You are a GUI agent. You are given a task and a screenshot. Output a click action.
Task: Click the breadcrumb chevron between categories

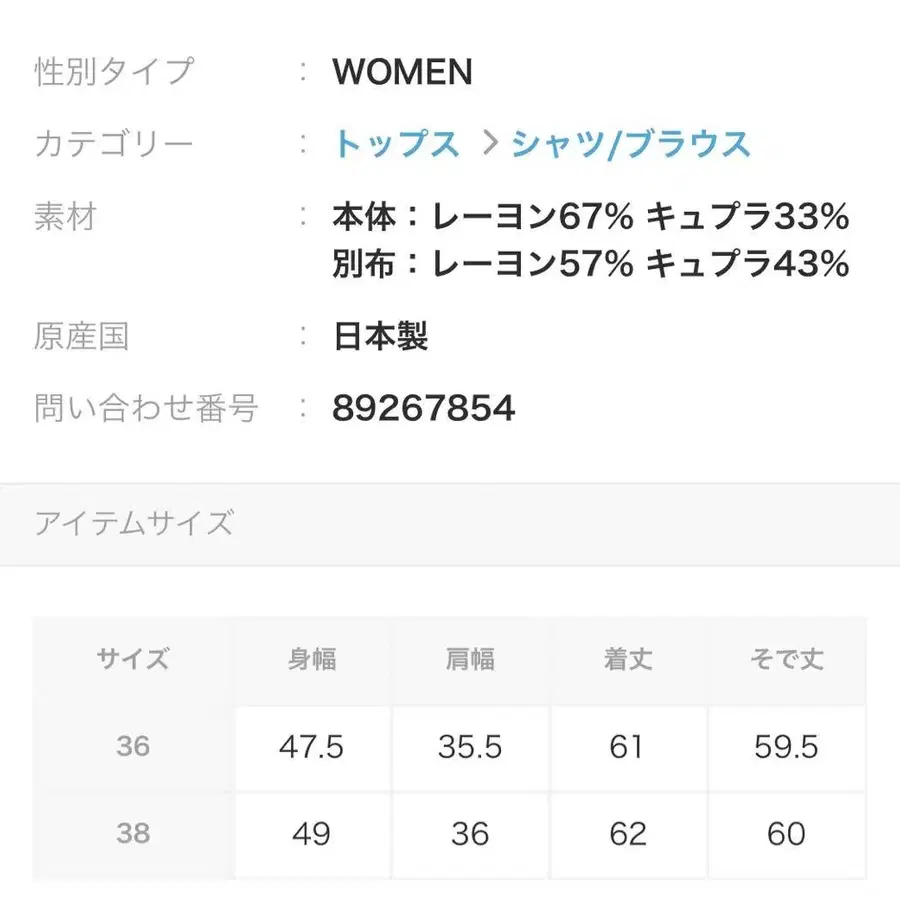click(489, 144)
